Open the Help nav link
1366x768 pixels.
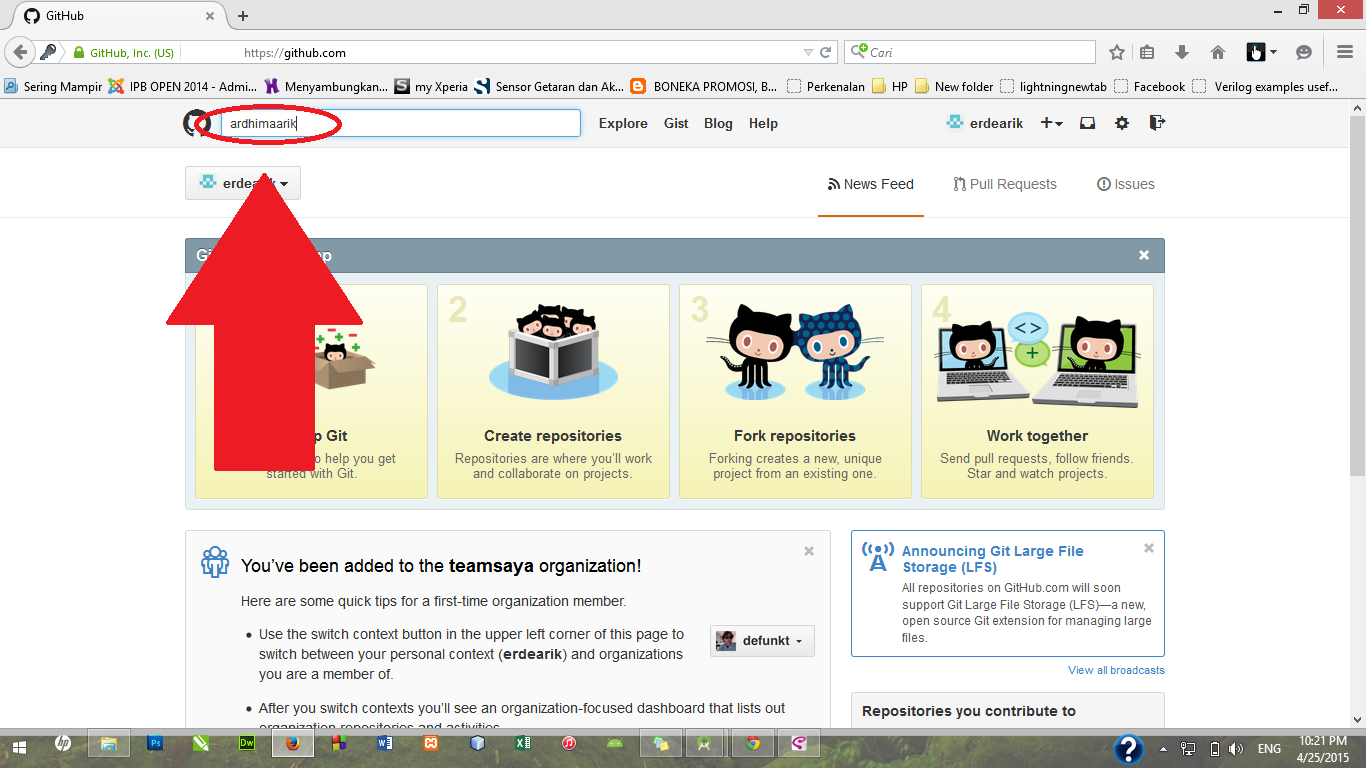point(763,124)
